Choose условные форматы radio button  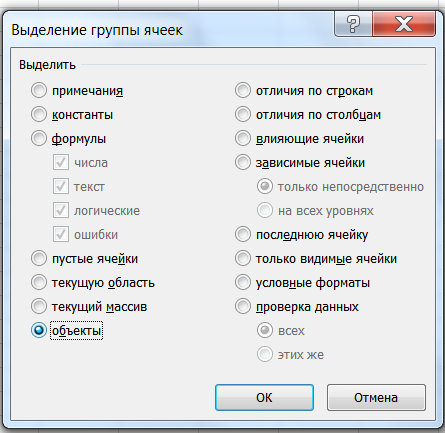[x=243, y=283]
